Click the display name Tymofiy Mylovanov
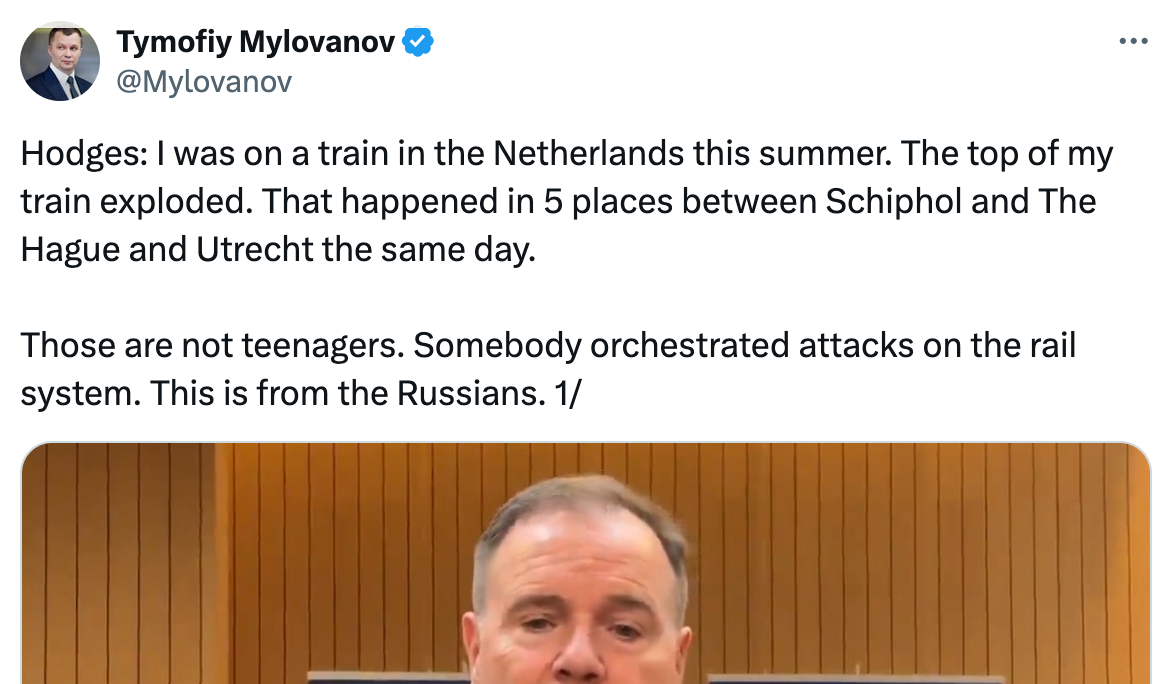The image size is (1168, 684). pos(255,42)
